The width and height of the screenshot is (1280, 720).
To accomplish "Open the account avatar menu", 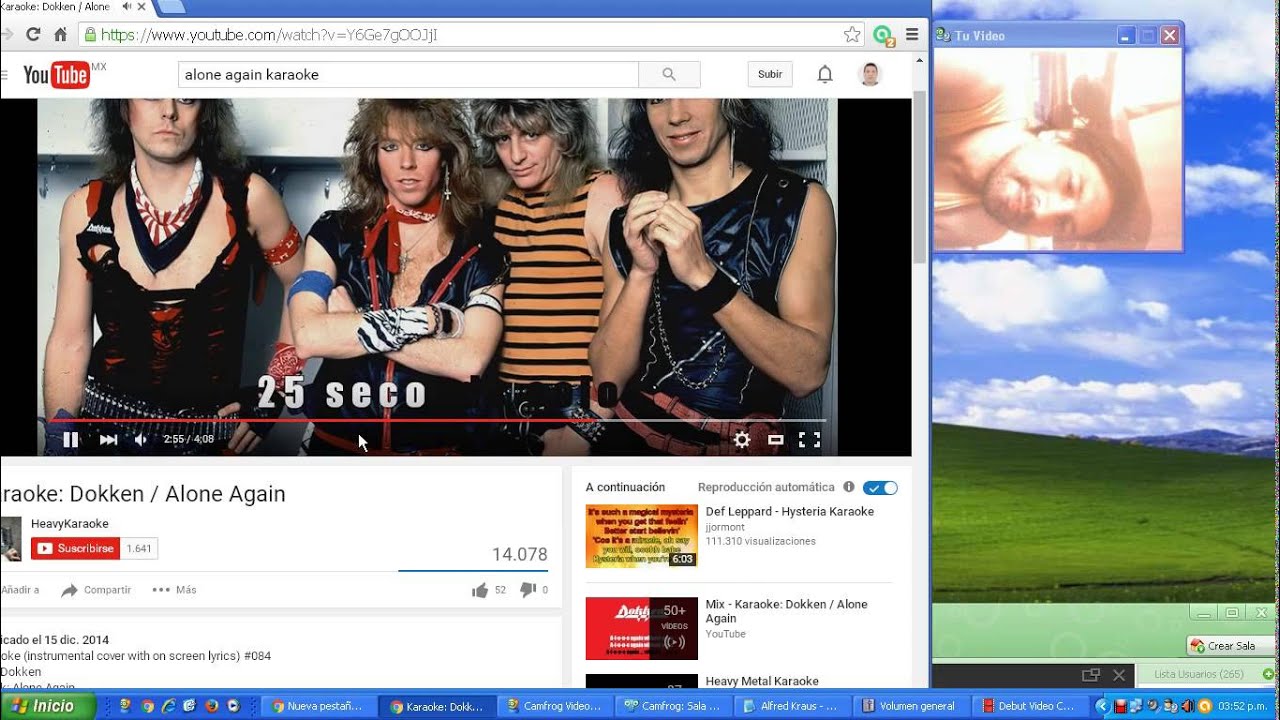I will click(x=870, y=75).
